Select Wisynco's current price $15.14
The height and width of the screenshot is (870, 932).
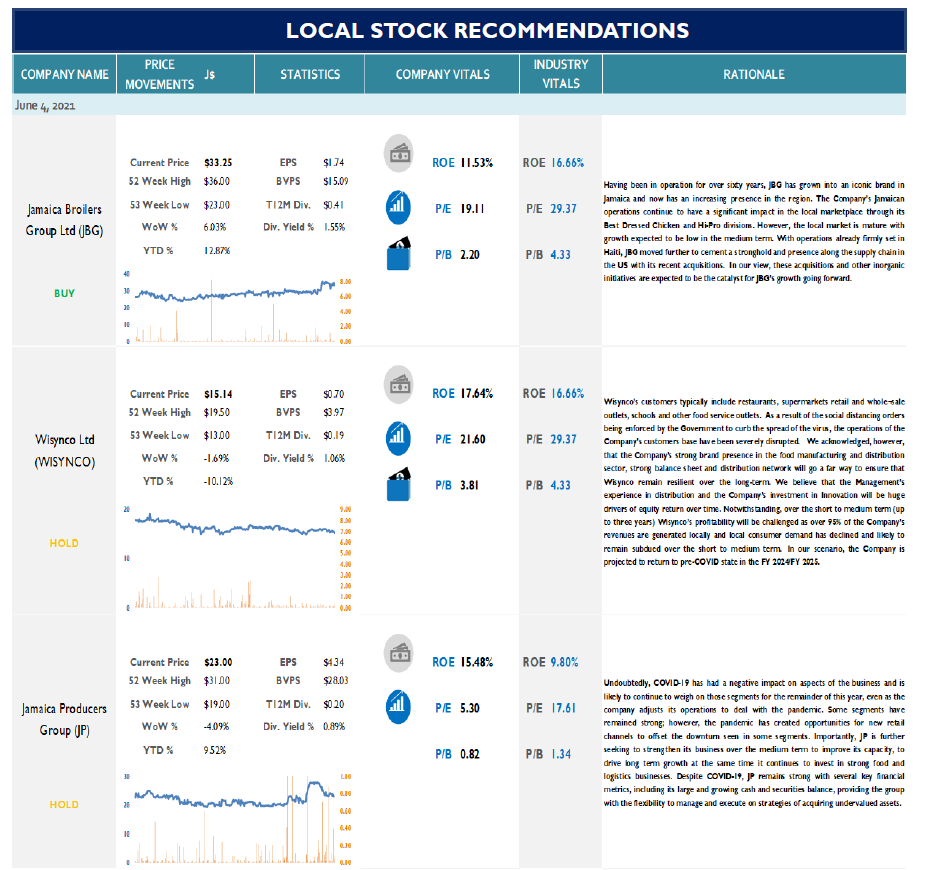(218, 394)
